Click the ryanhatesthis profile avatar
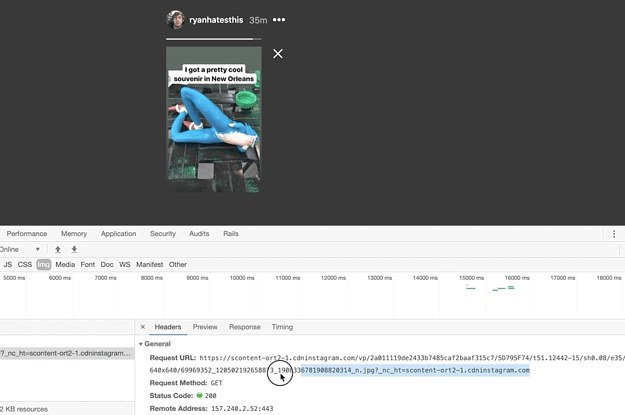The image size is (625, 415). tap(175, 20)
